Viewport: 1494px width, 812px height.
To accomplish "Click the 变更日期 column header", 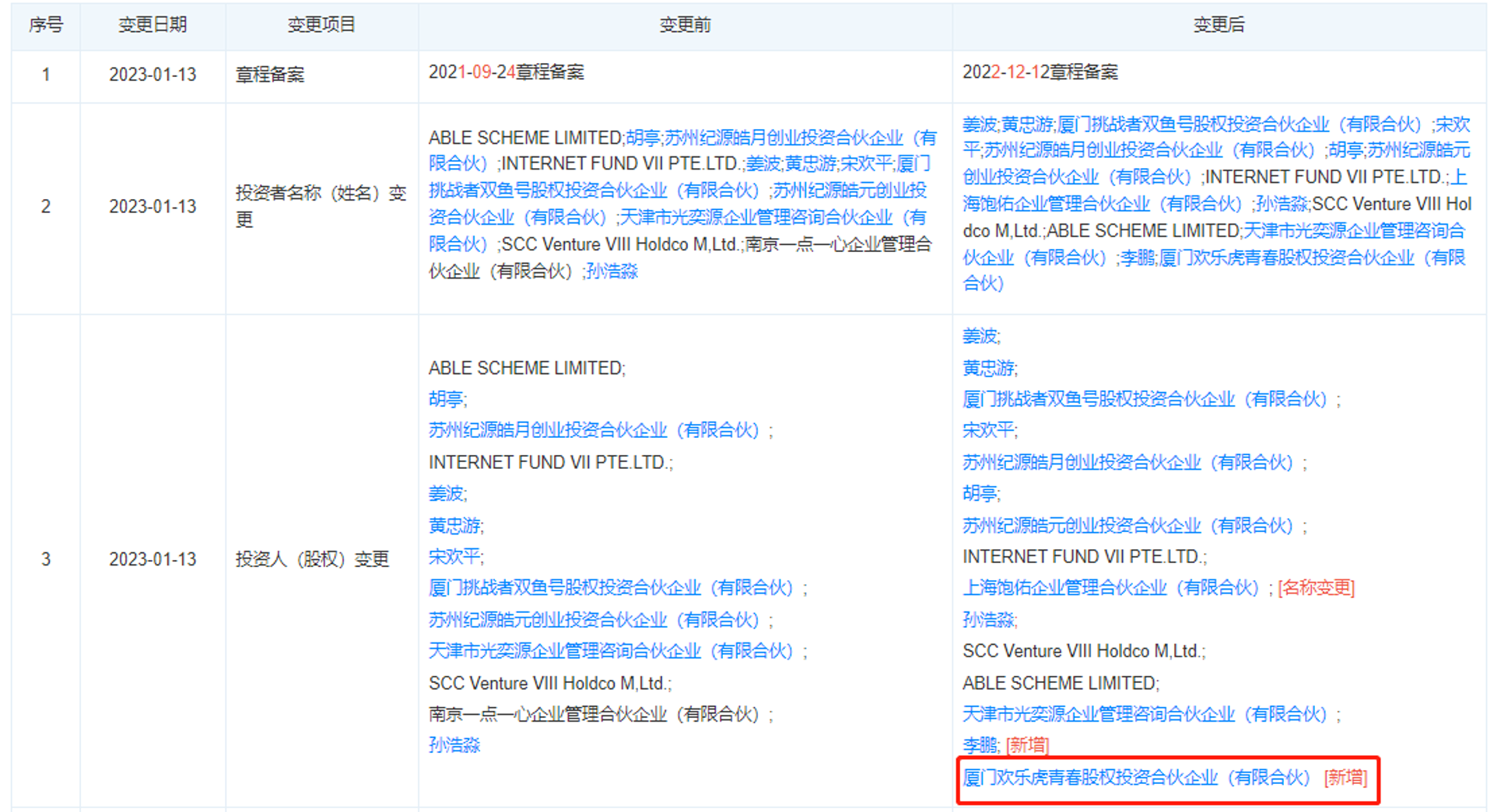I will pos(153,25).
